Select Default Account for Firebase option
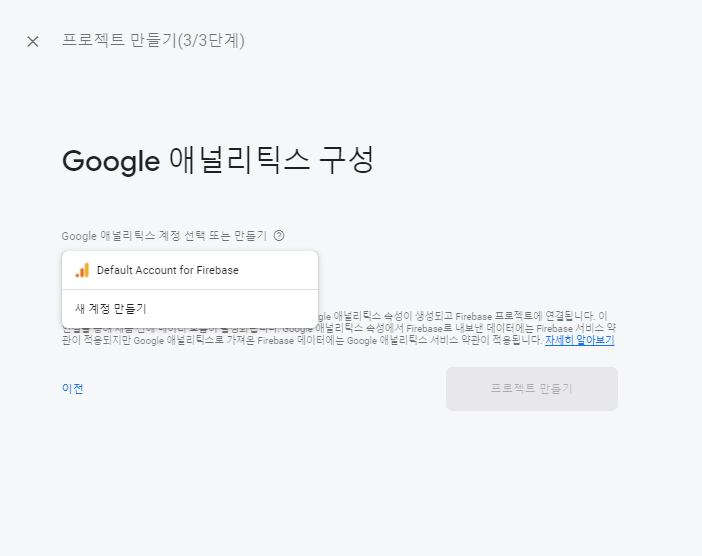Viewport: 702px width, 556px height. pos(190,270)
